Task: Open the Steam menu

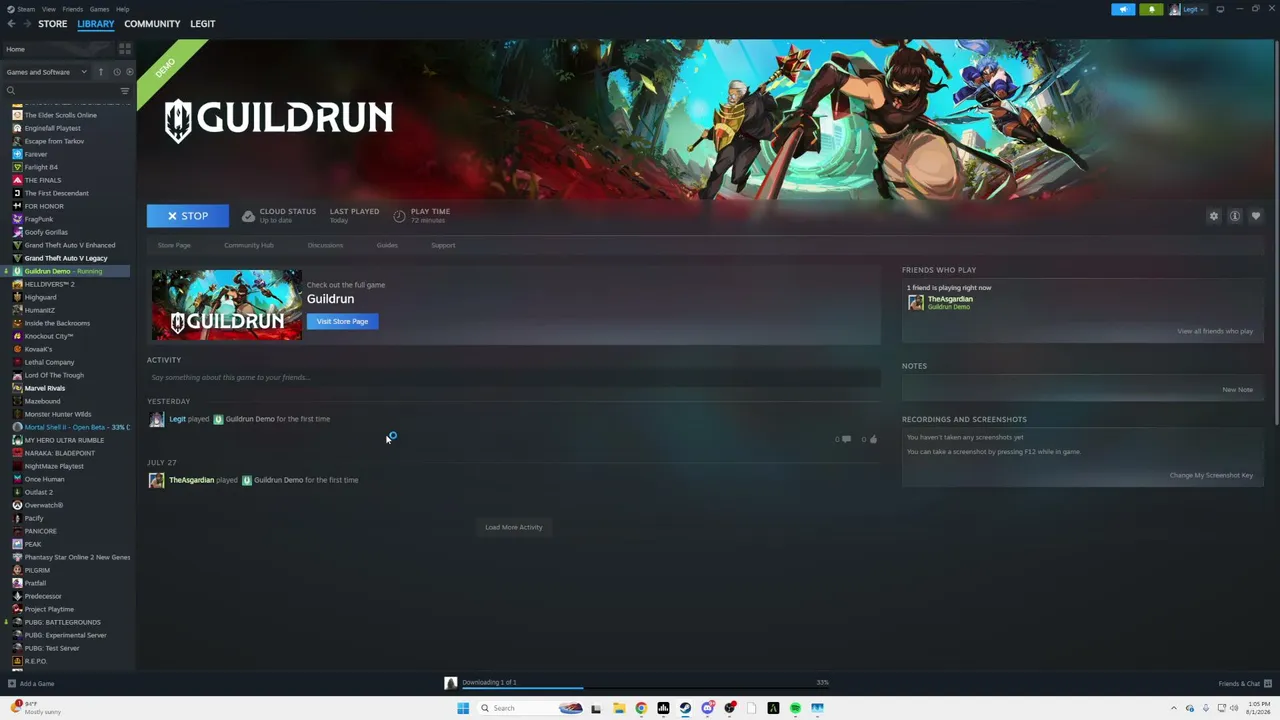Action: 25,9
